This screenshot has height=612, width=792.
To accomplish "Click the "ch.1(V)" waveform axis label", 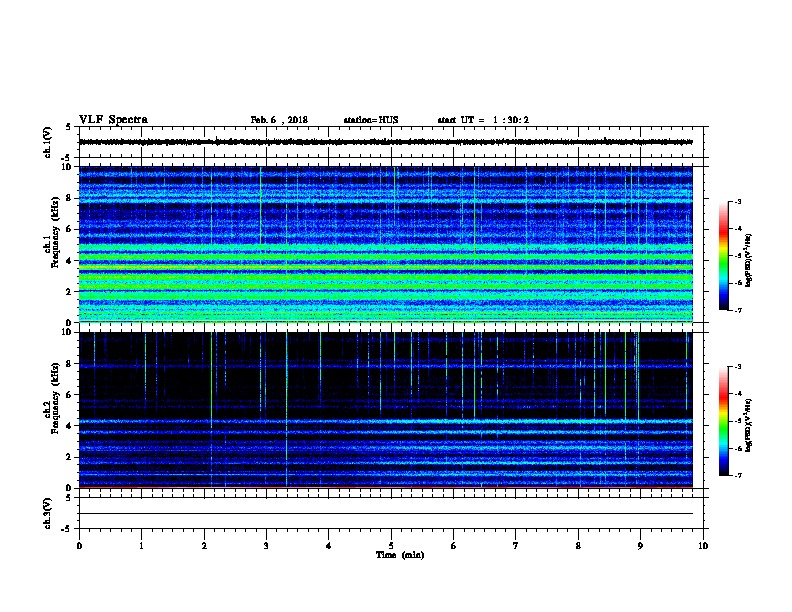I will pos(48,142).
